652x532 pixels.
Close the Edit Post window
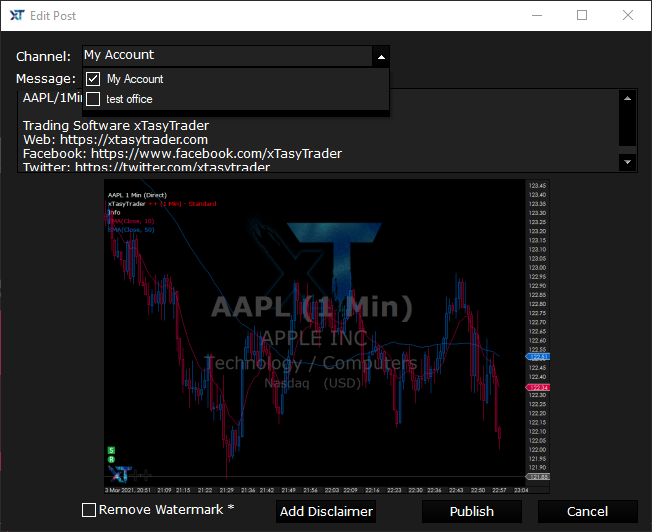tap(627, 15)
